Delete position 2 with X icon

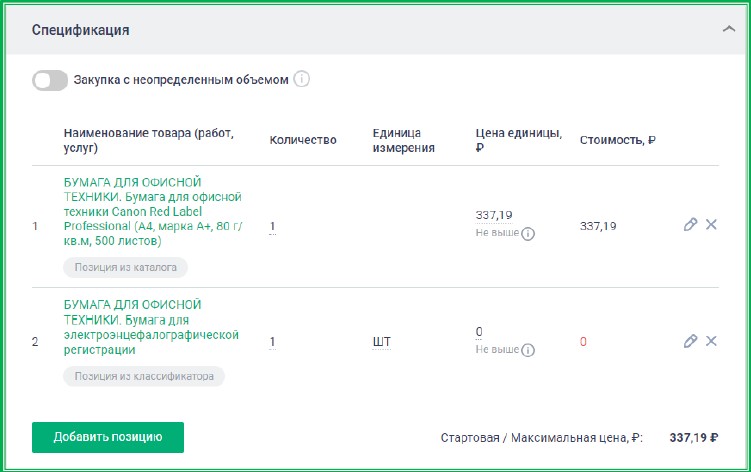point(712,341)
